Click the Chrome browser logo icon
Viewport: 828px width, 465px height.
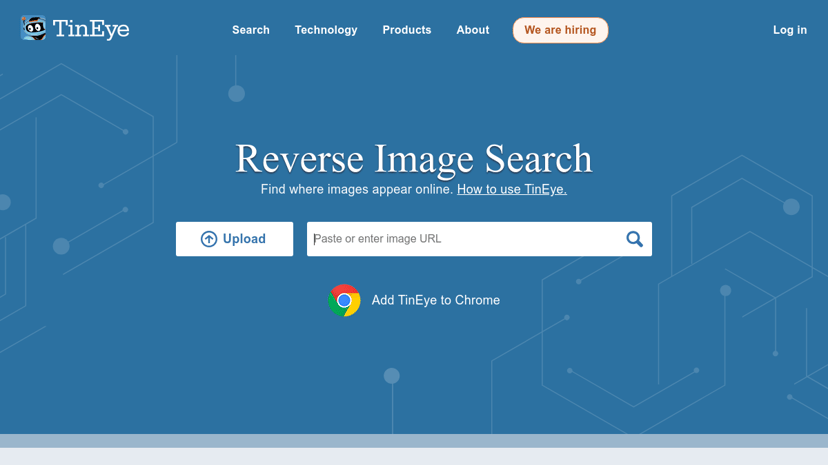(x=344, y=300)
